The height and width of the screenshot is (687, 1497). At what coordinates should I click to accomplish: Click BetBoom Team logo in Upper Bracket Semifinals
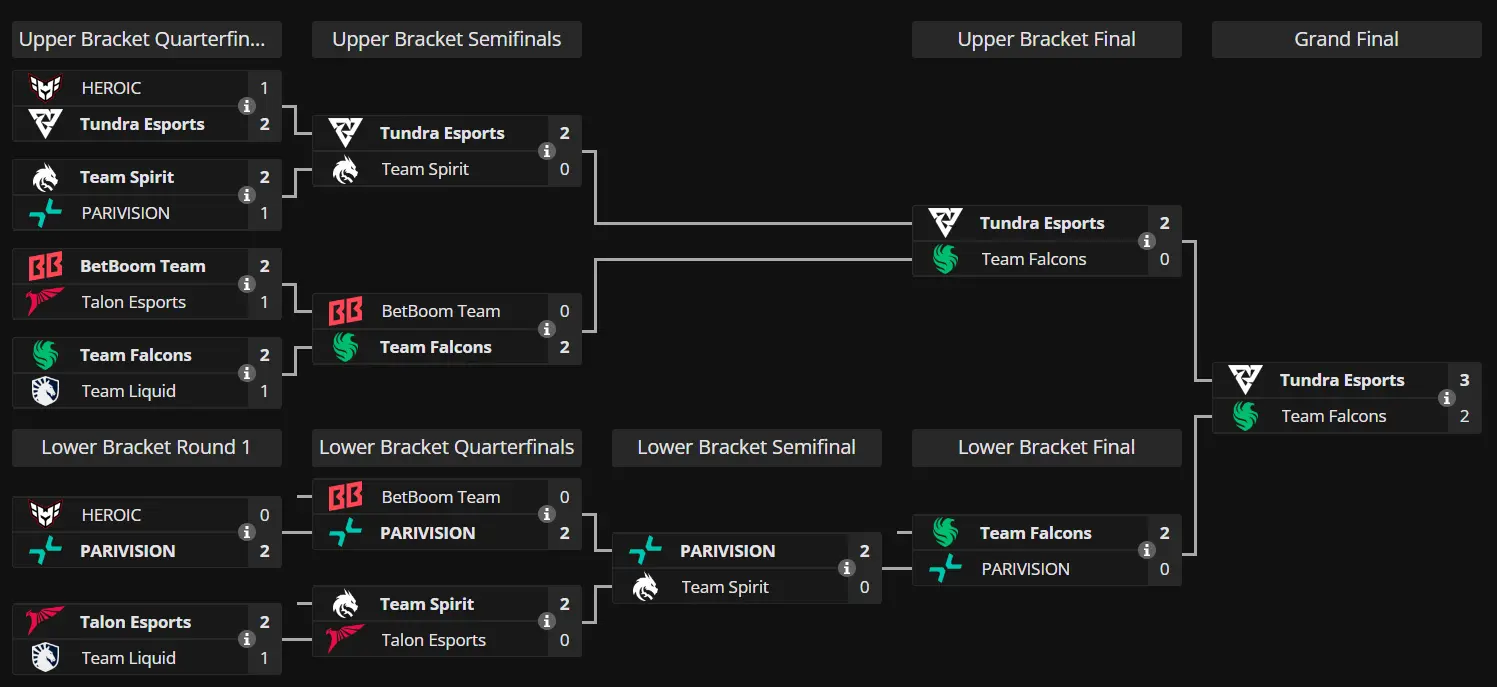coord(345,311)
